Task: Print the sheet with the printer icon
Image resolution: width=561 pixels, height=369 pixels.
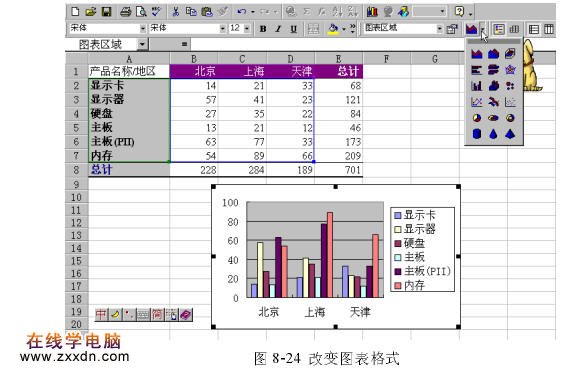Action: [126, 12]
